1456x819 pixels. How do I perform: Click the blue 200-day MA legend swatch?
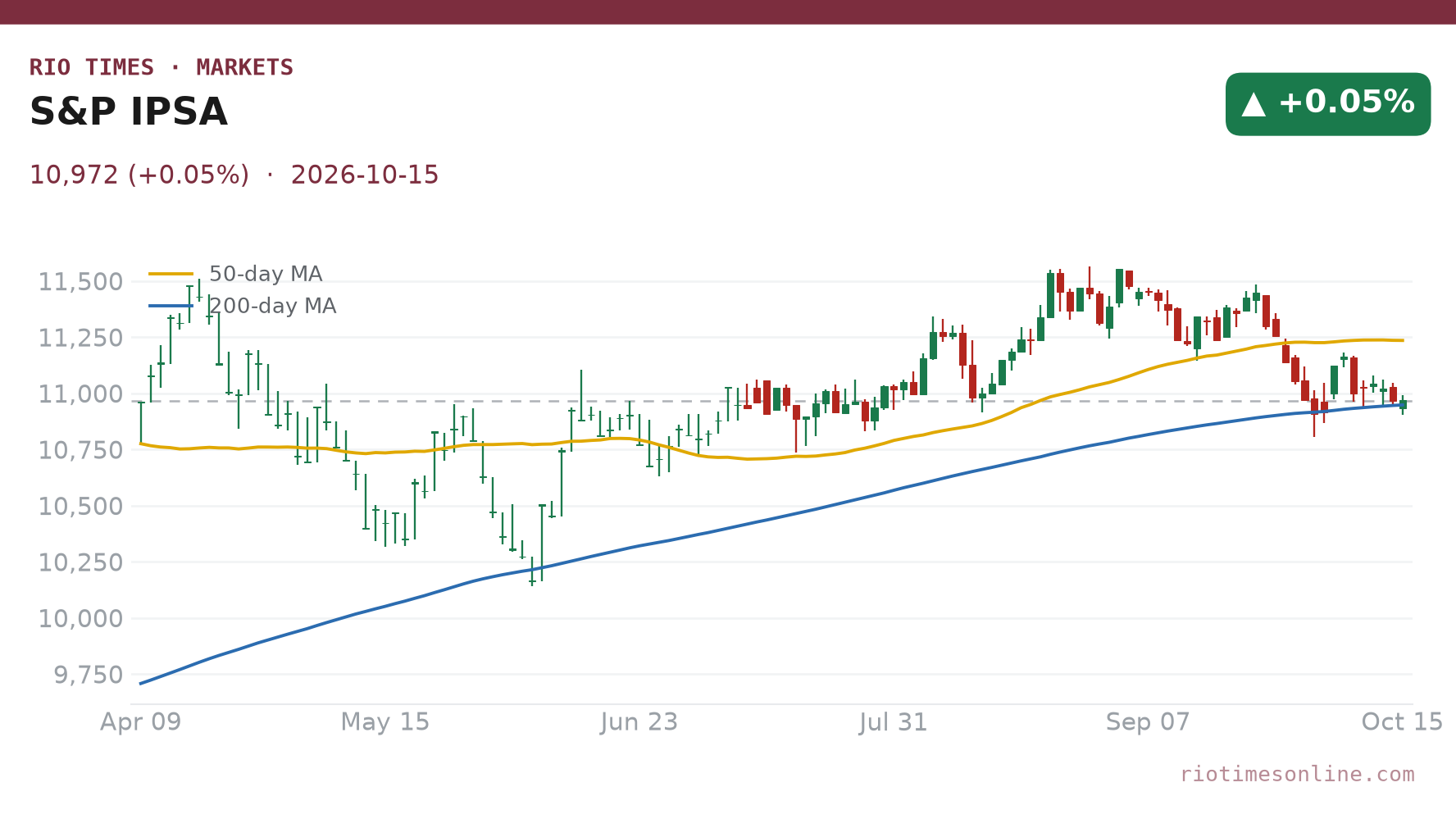tap(171, 306)
